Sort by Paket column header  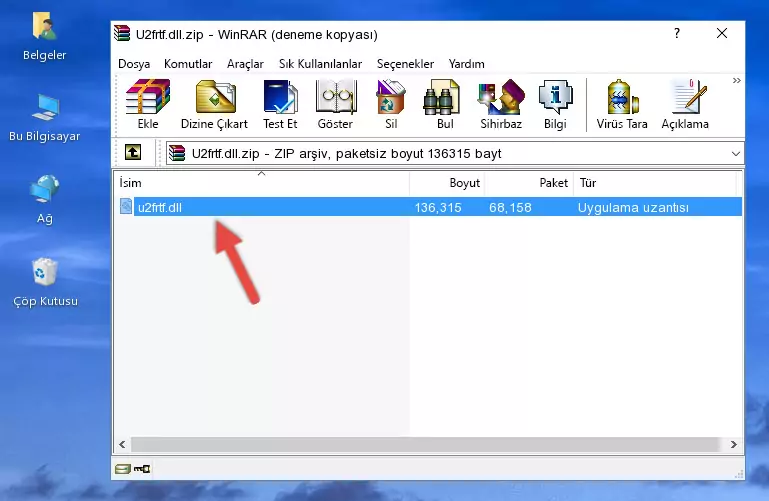click(529, 183)
